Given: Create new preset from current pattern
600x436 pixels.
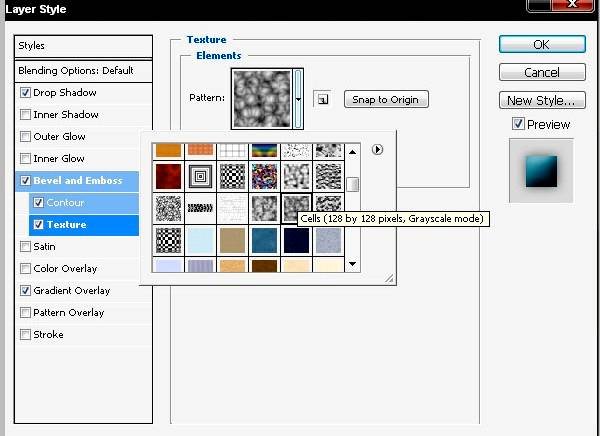Looking at the screenshot, I should click(321, 99).
